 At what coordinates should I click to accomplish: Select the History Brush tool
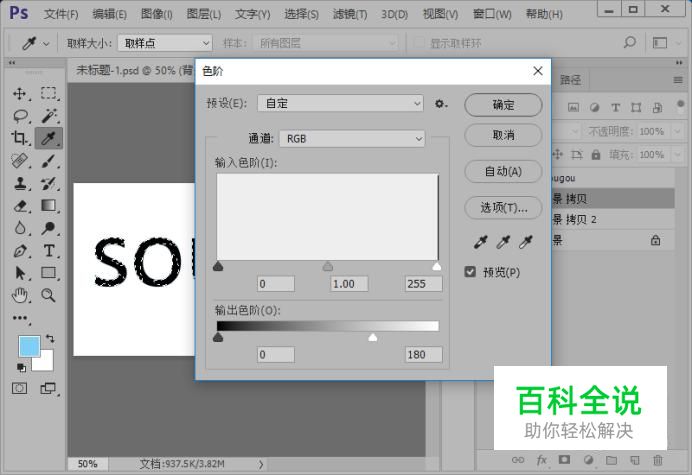coord(49,183)
